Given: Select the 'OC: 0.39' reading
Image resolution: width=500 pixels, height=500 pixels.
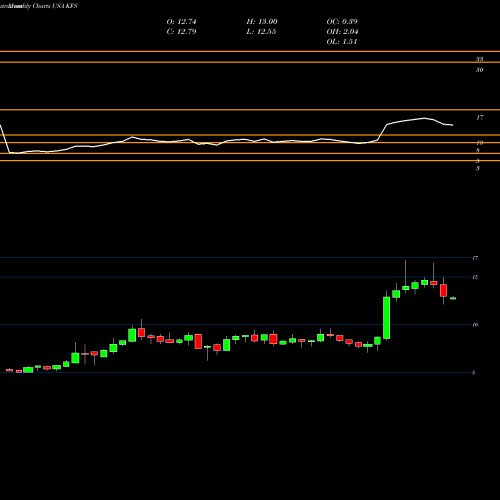Looking at the screenshot, I should [342, 22].
